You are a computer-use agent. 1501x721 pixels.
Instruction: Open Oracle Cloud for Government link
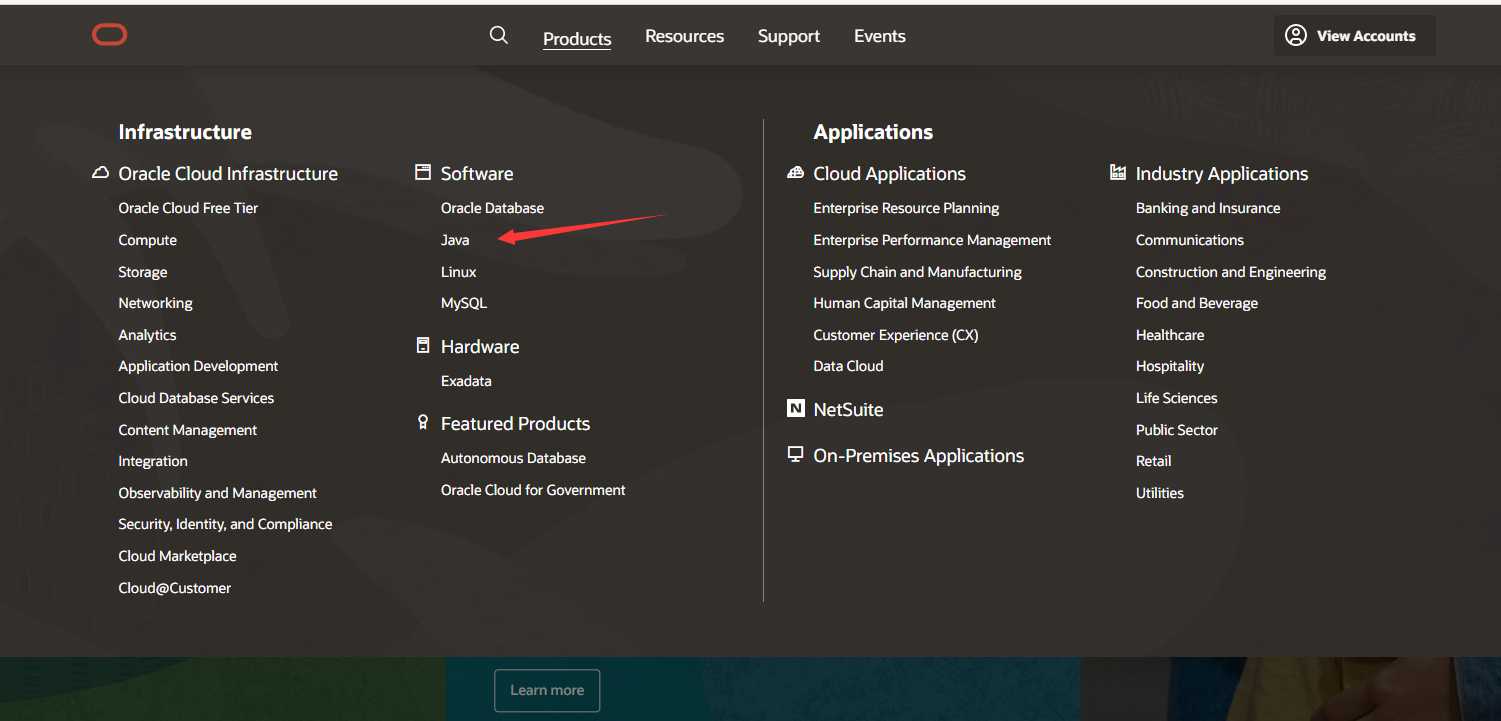(x=533, y=490)
